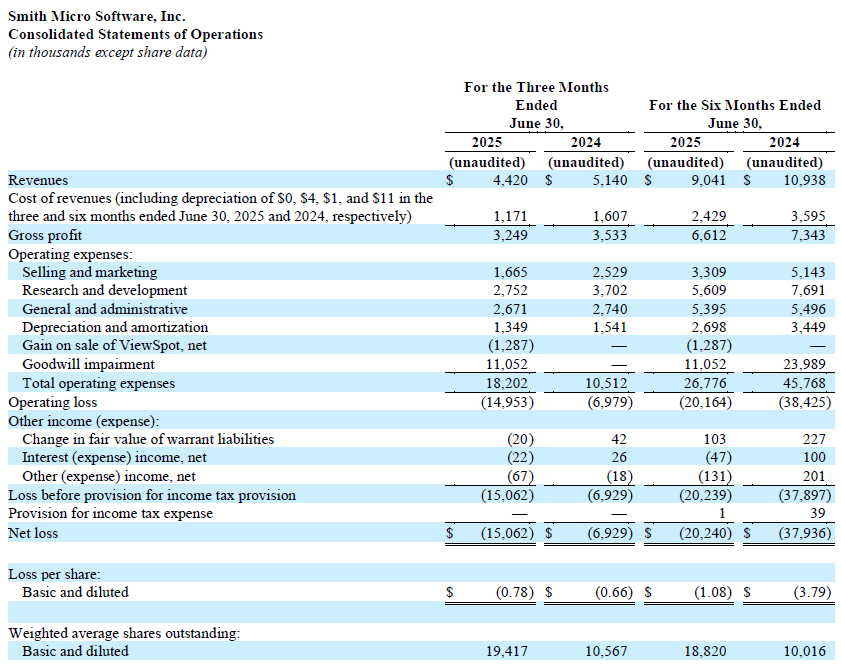Click warrant liabilities value 227
The width and height of the screenshot is (841, 672).
(814, 440)
